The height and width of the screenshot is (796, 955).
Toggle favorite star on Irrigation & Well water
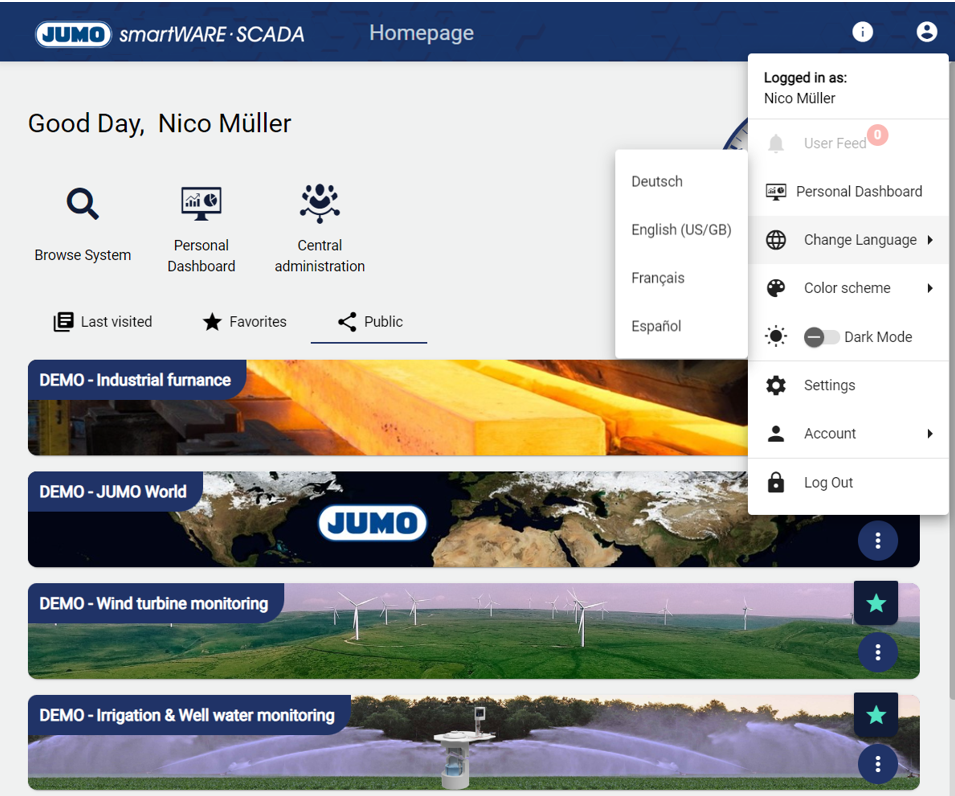[x=876, y=714]
